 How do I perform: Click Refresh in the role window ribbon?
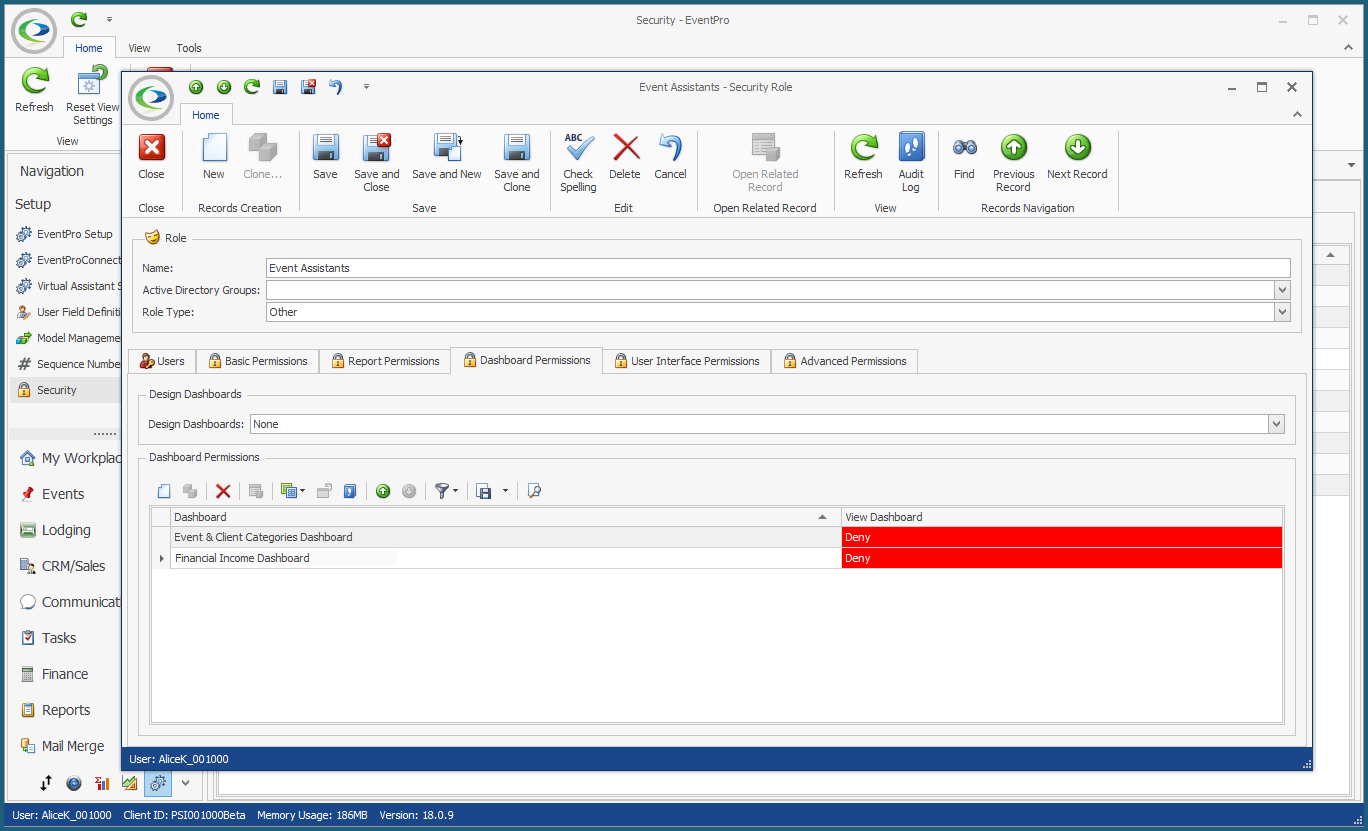click(x=863, y=157)
